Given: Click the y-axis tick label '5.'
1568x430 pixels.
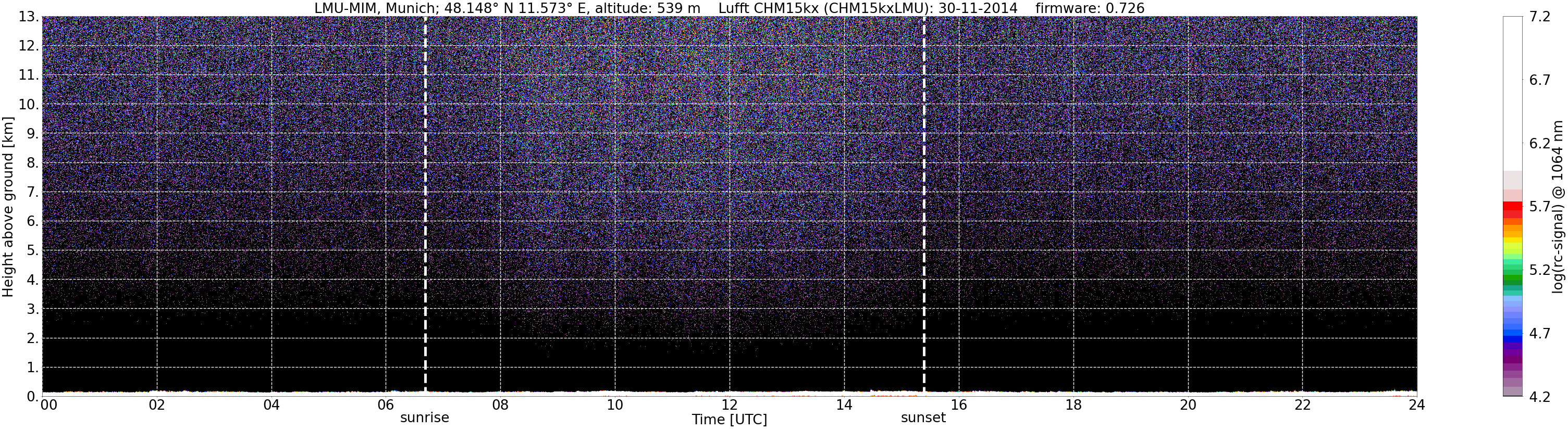Looking at the screenshot, I should coord(33,250).
